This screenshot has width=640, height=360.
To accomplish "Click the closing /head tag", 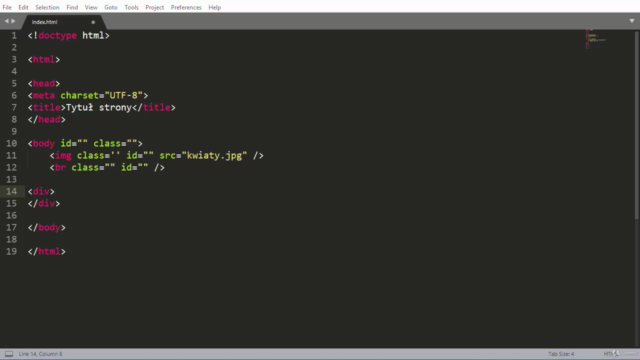I will click(47, 120).
